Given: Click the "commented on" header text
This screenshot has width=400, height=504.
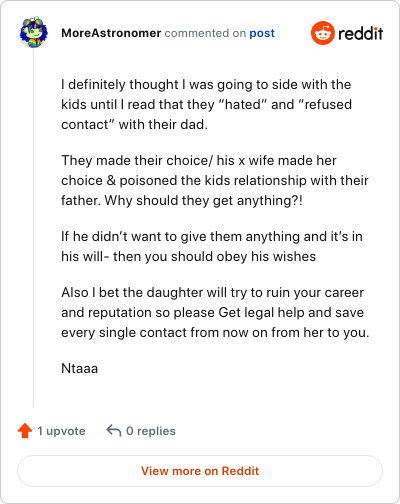Looking at the screenshot, I should [205, 33].
